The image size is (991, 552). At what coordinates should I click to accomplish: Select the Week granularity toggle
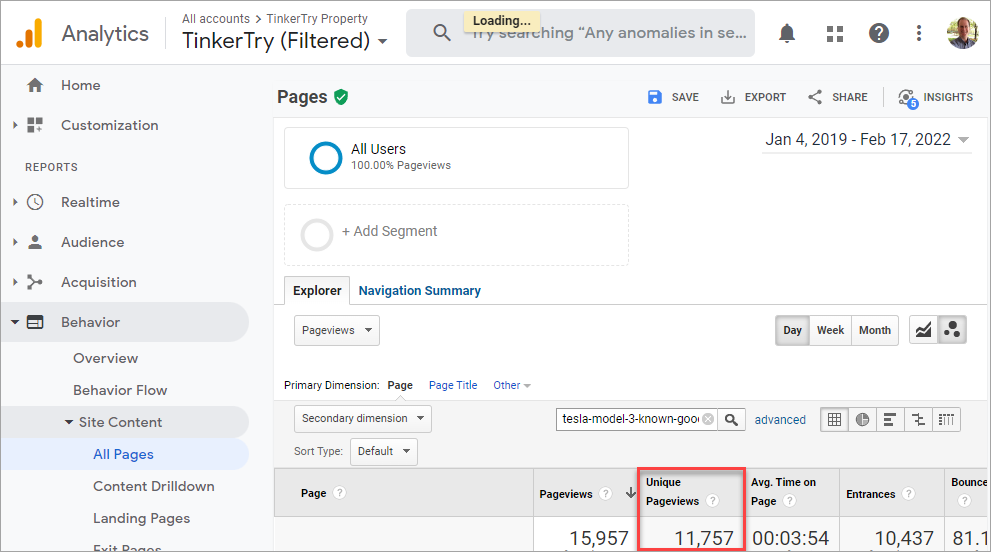click(x=830, y=330)
